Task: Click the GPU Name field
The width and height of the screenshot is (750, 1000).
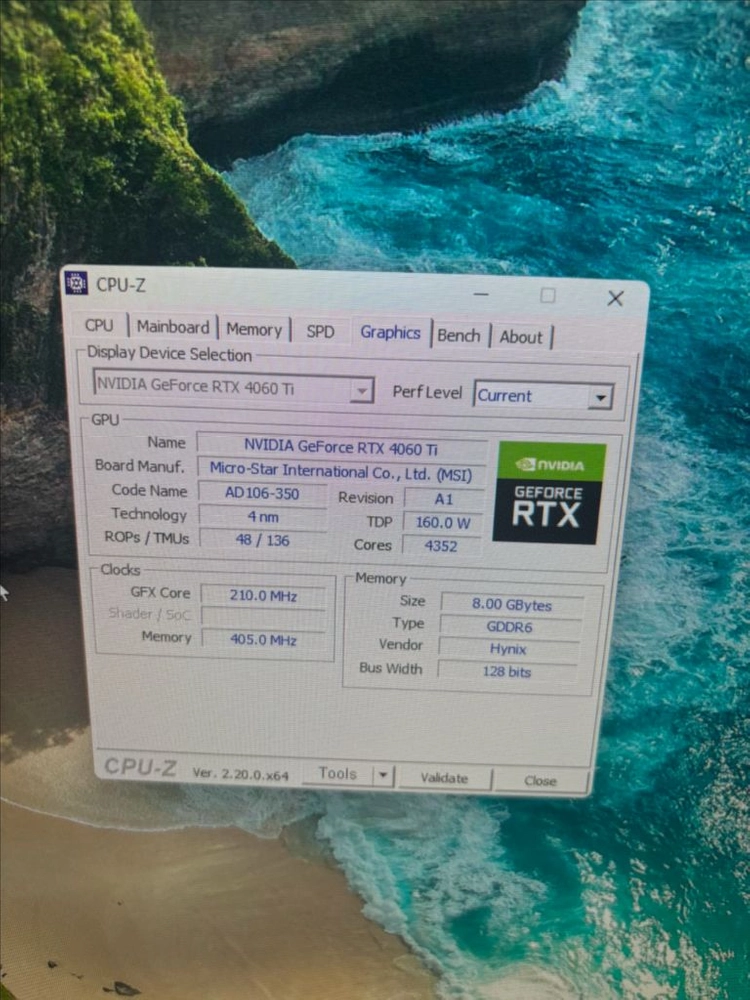Action: [341, 448]
